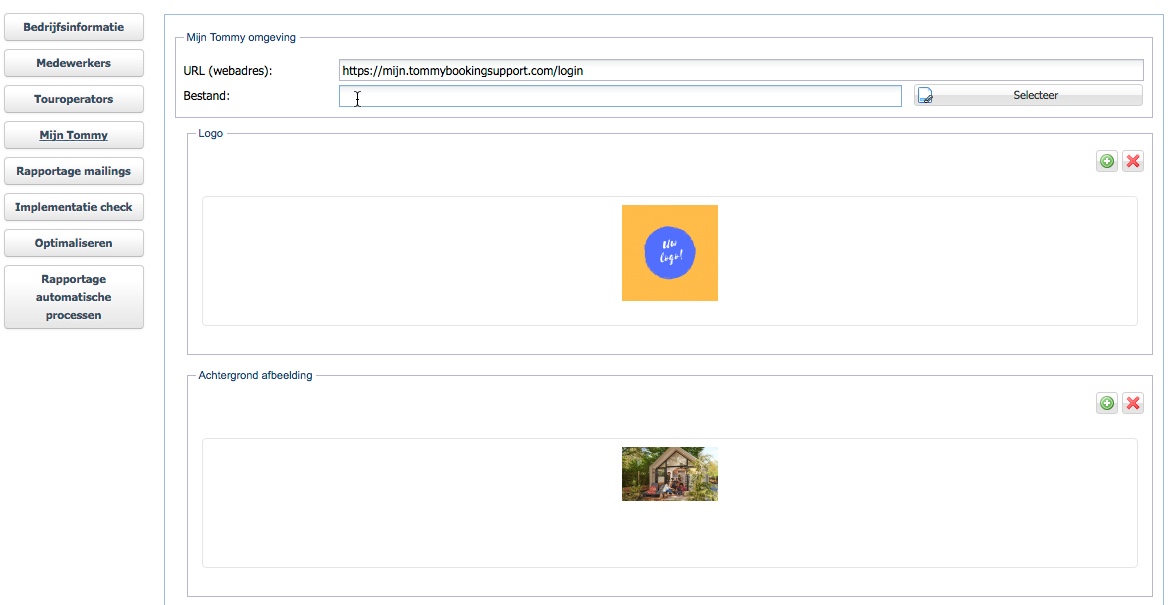Click the 'Mijn Tommy omgeving' group title
This screenshot has height=605, width=1168.
(241, 37)
